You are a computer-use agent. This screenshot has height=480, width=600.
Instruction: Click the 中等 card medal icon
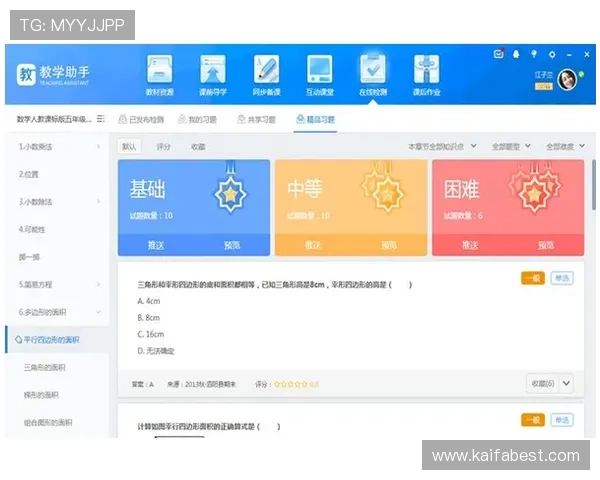[x=383, y=188]
